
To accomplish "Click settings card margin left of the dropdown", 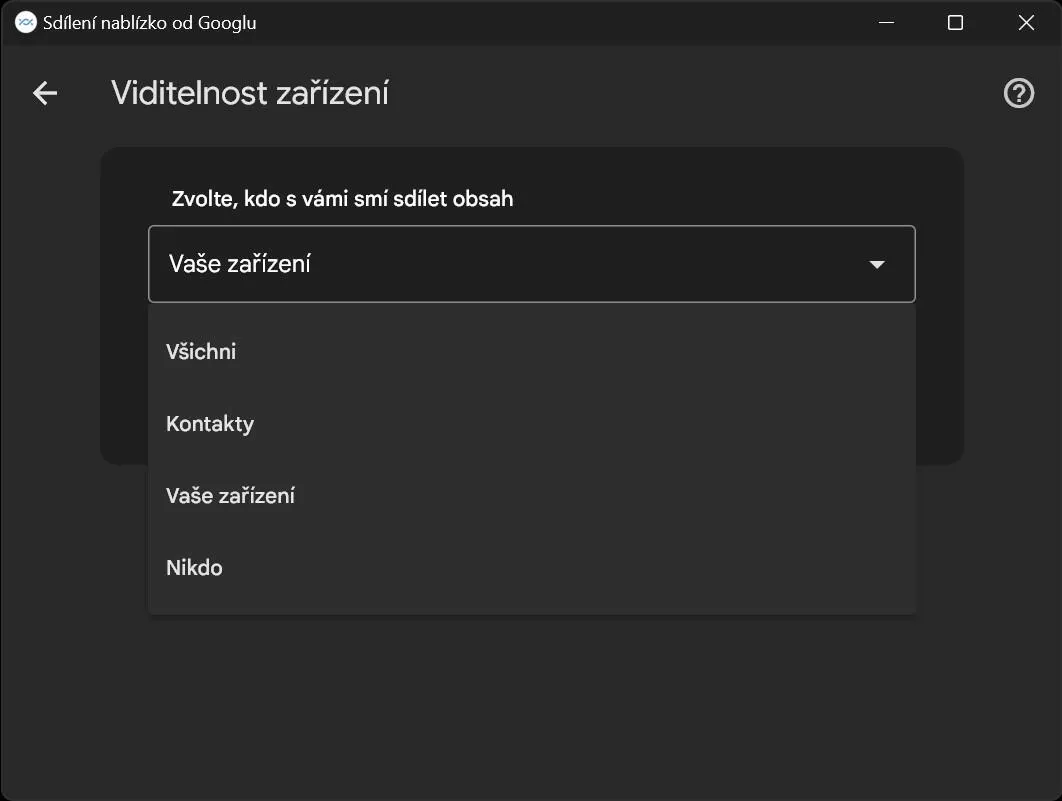I will pos(124,305).
